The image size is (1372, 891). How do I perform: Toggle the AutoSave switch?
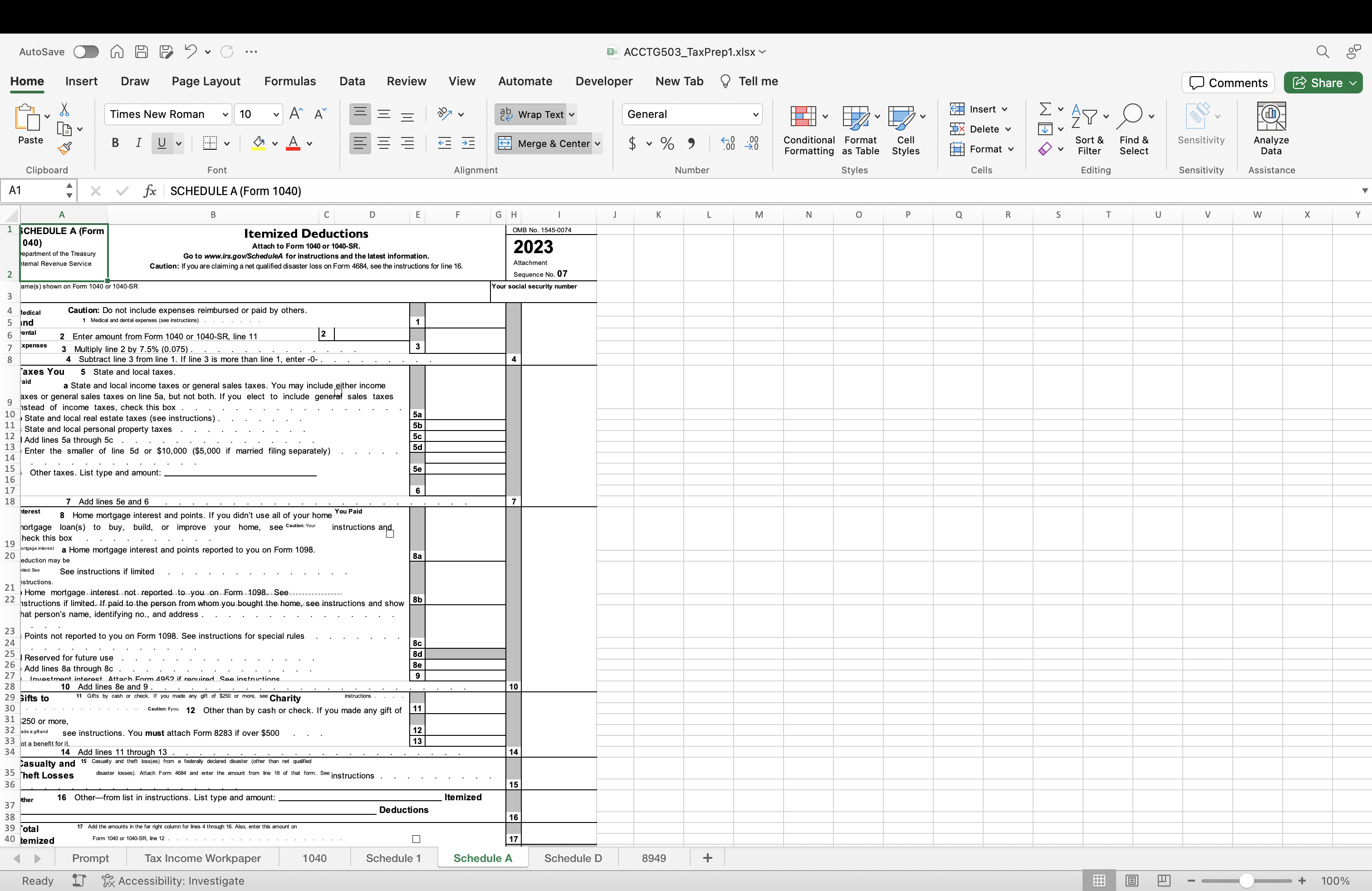click(86, 51)
